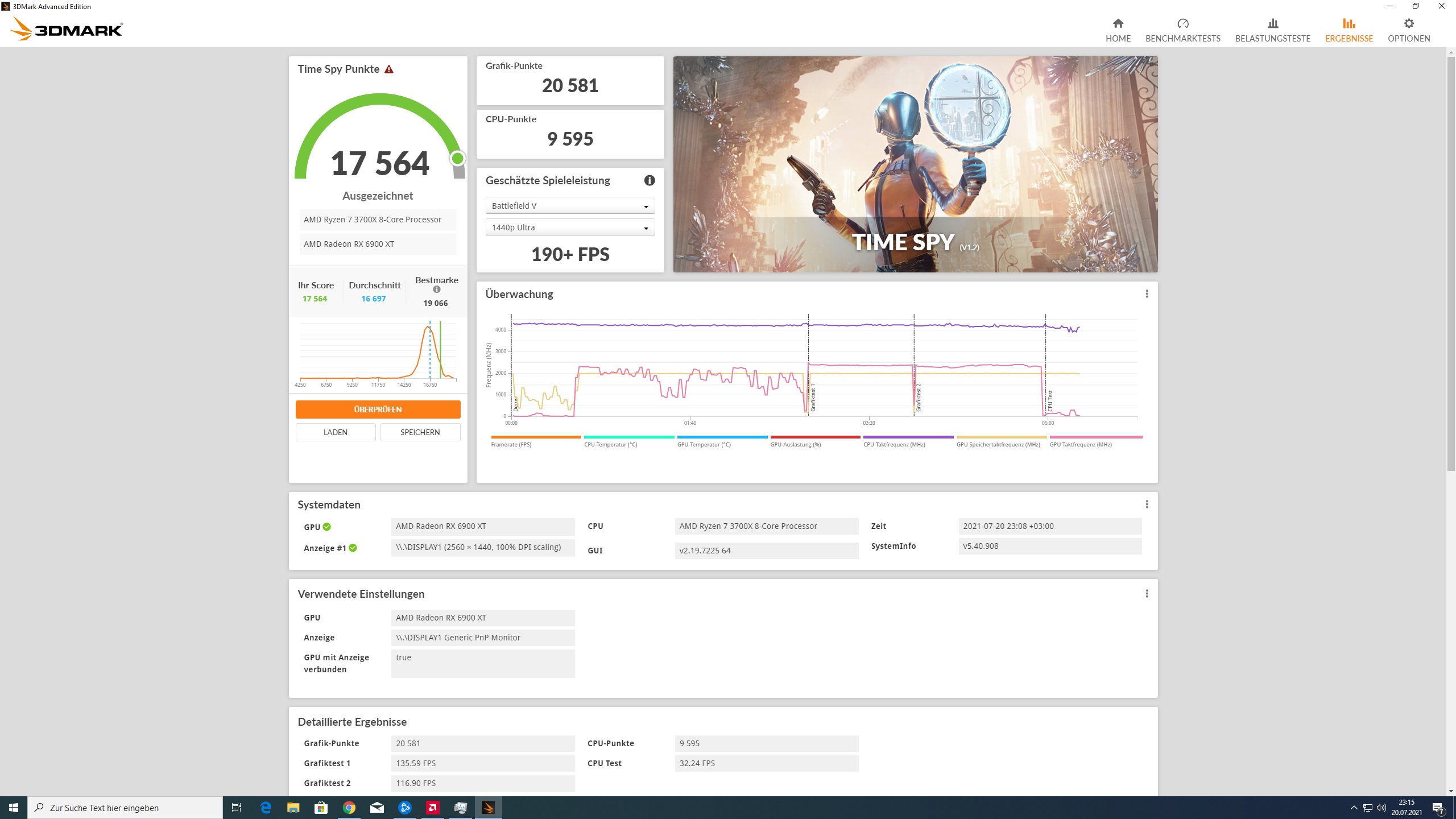Image resolution: width=1456 pixels, height=819 pixels.
Task: Click the 3DMark logo
Action: click(67, 29)
